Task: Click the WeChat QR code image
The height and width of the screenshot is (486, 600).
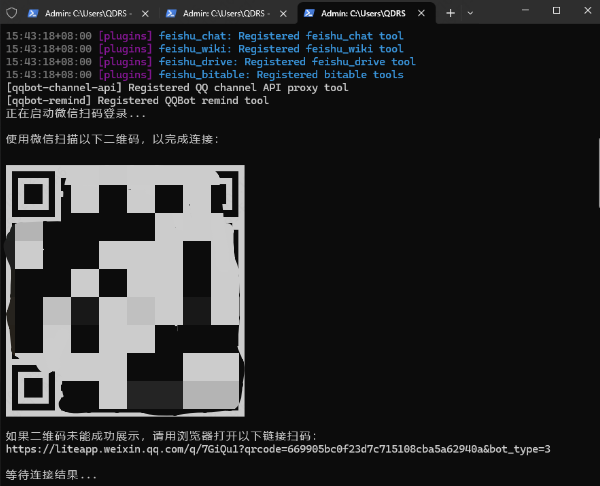Action: (x=125, y=290)
